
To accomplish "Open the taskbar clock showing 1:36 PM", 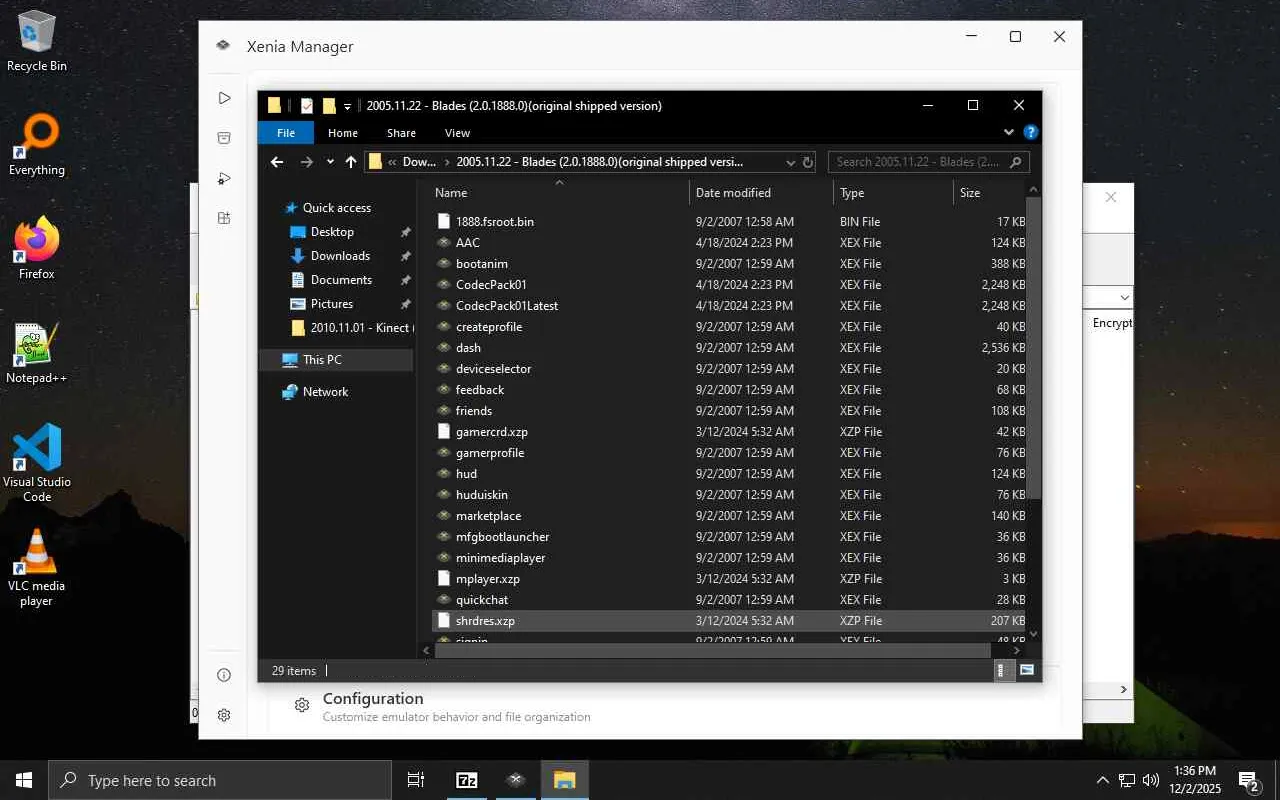I will coord(1195,780).
